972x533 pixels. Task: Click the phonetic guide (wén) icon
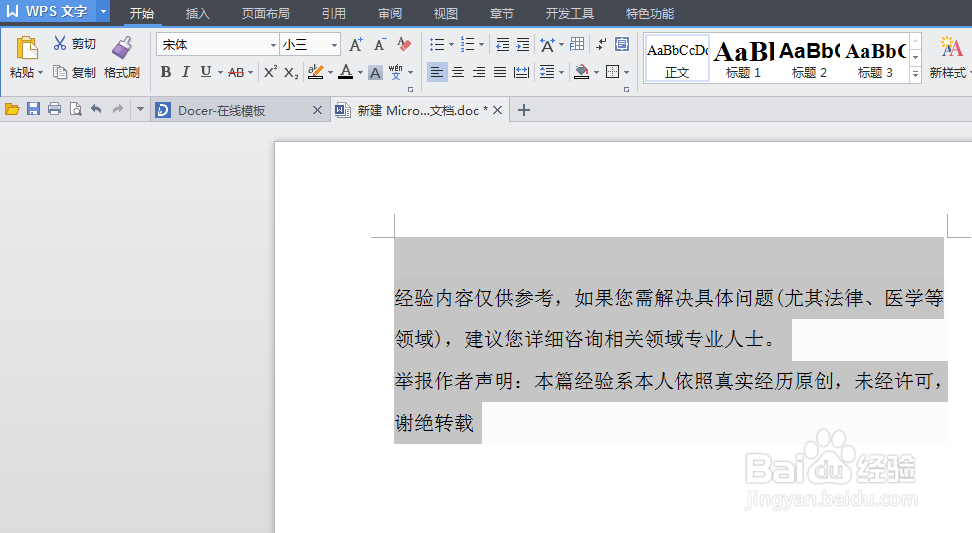click(x=395, y=72)
